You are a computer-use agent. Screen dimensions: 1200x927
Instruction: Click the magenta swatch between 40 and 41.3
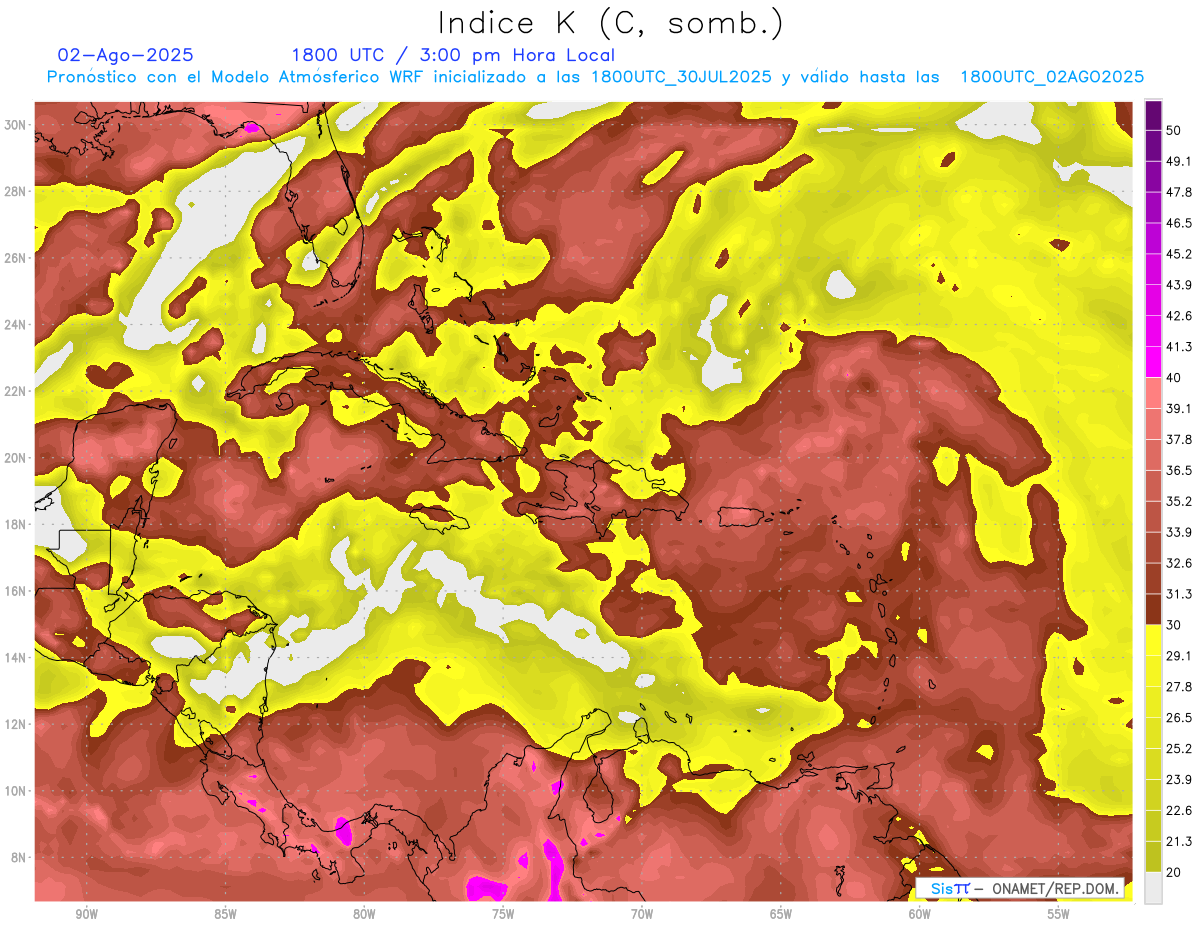(x=1153, y=362)
